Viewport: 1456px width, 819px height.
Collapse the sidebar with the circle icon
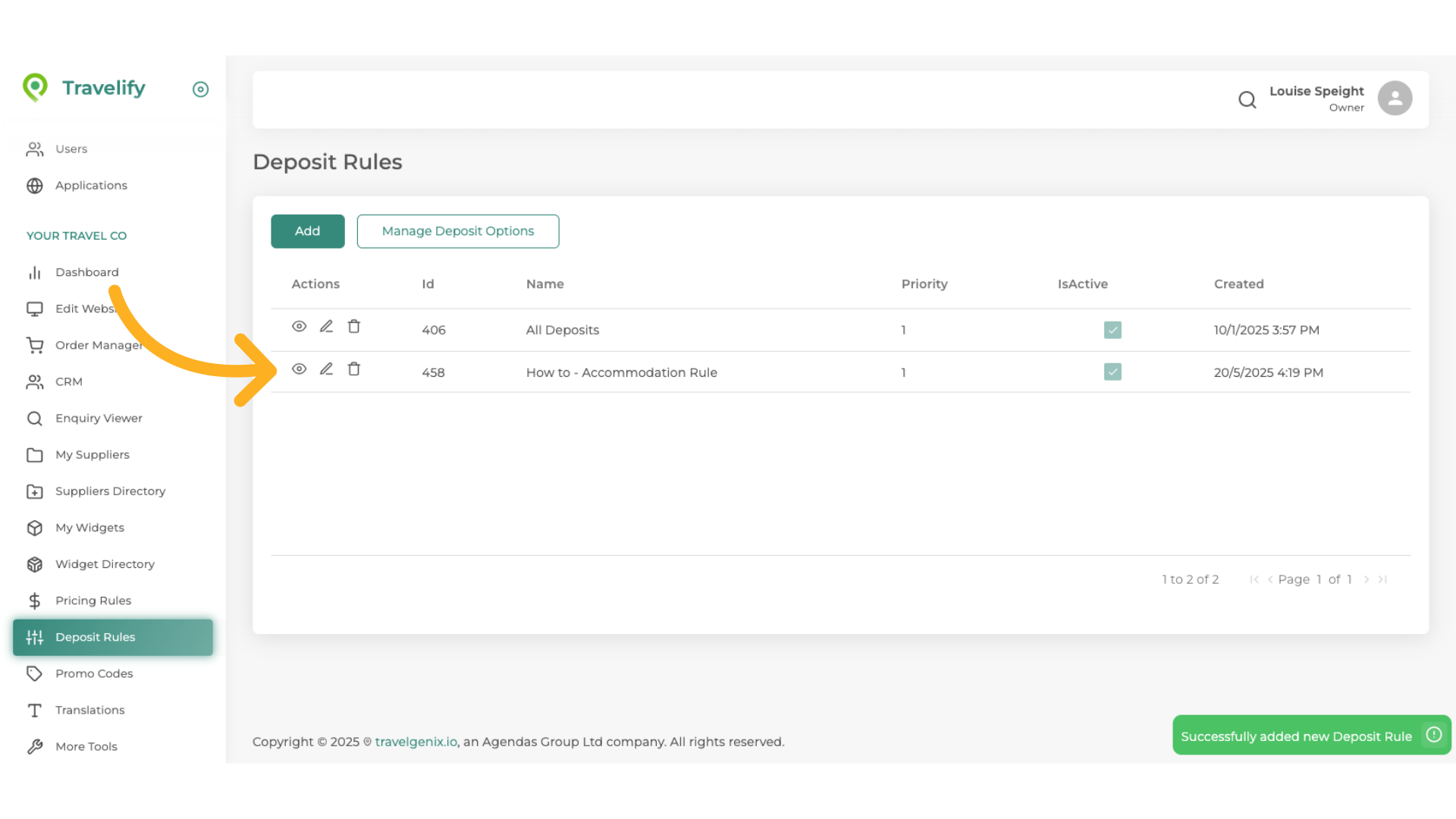coord(200,89)
